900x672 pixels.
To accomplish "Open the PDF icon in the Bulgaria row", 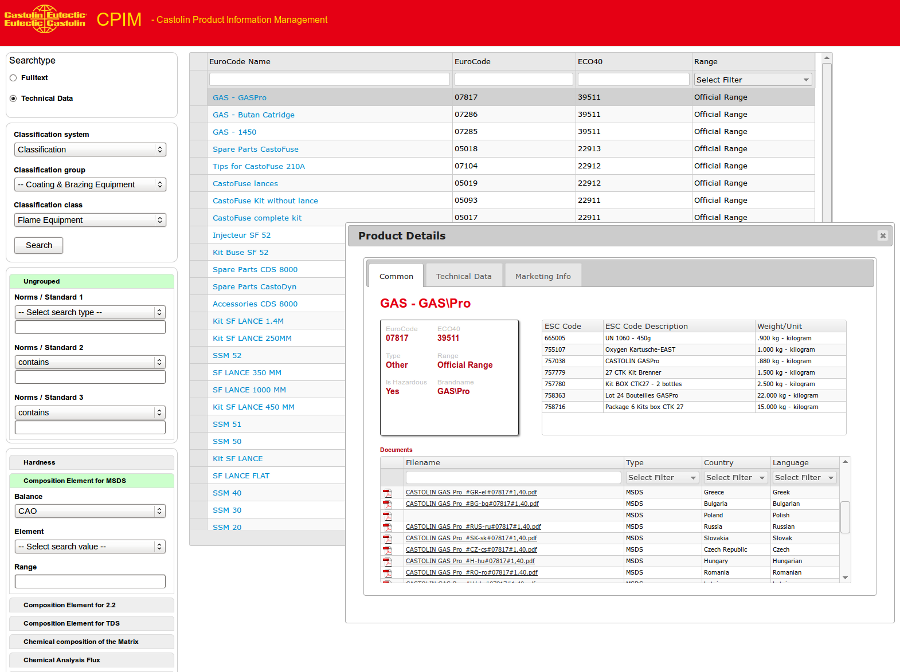I will pos(387,504).
